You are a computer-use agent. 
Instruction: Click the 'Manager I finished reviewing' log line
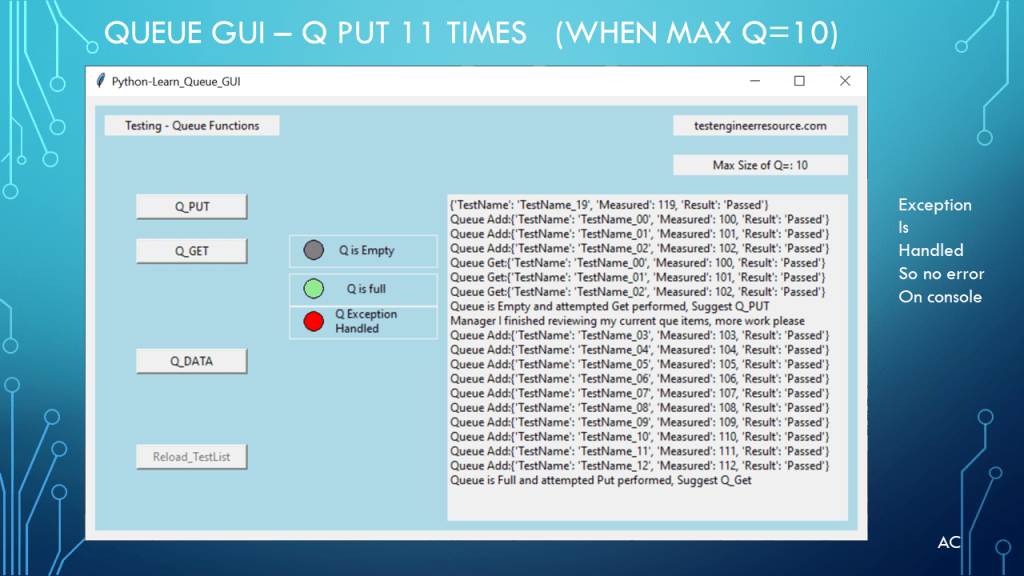627,321
